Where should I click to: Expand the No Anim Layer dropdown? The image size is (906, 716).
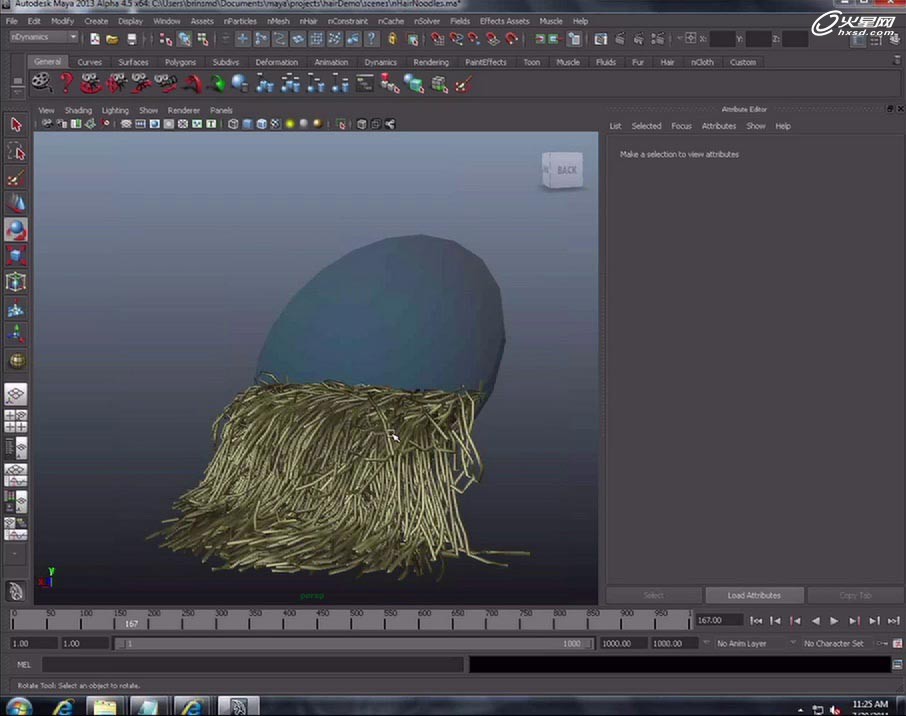coord(754,644)
